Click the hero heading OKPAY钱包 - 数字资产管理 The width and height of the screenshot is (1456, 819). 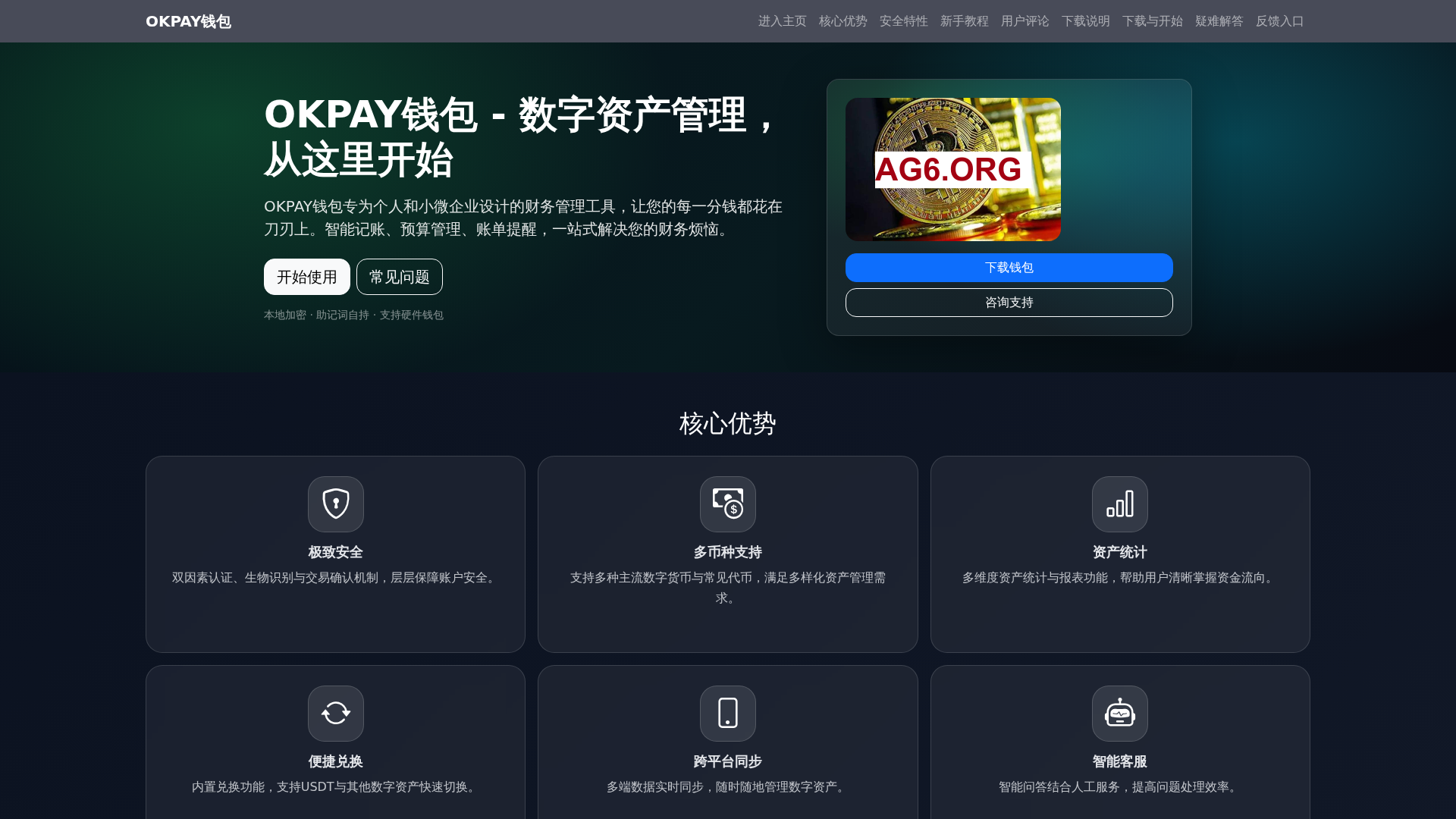click(x=523, y=137)
